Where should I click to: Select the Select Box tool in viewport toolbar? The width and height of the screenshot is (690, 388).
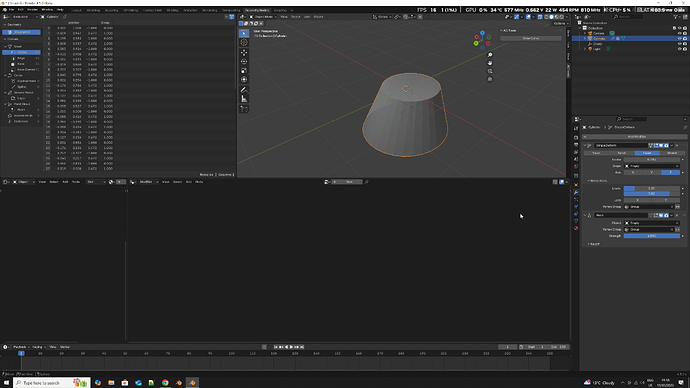tap(244, 33)
